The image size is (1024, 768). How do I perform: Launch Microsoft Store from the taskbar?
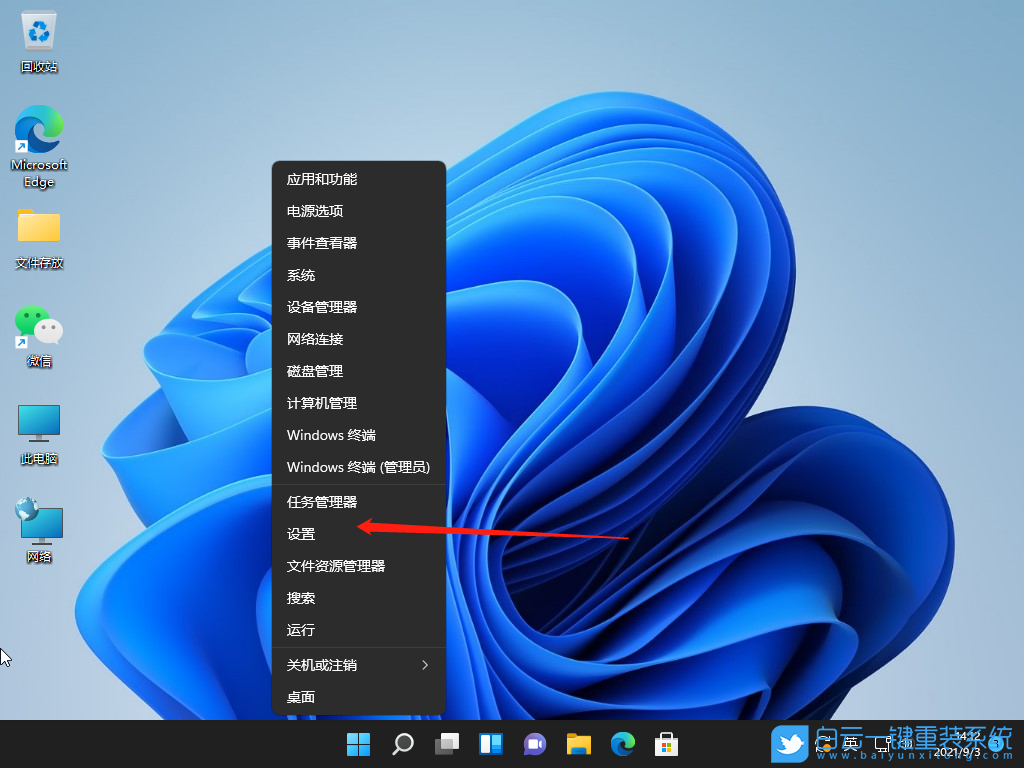pyautogui.click(x=666, y=744)
